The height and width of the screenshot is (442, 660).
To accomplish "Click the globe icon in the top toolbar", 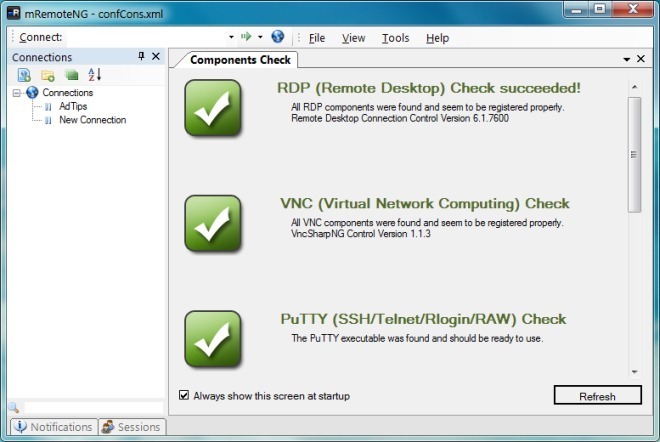I will (x=277, y=37).
